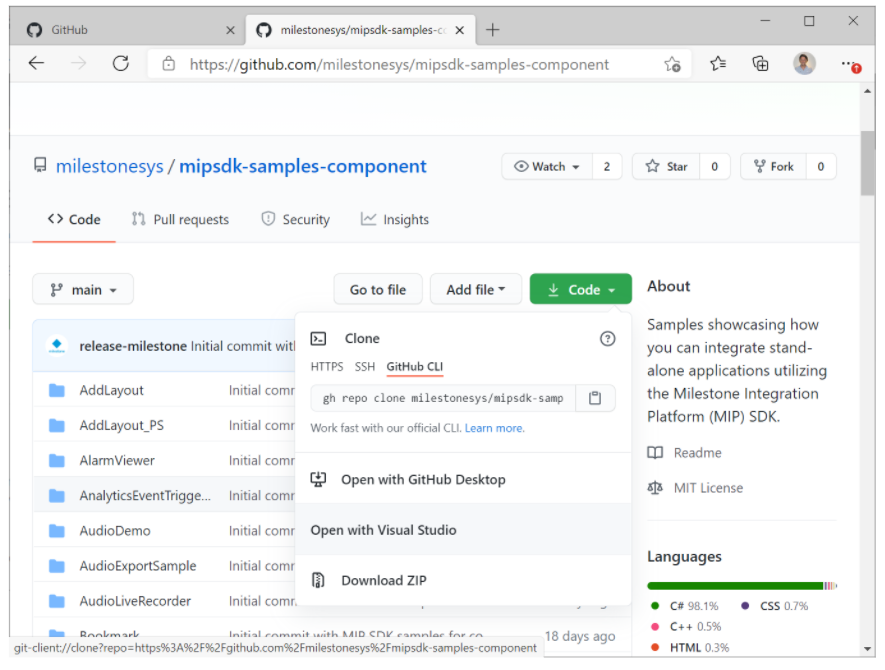Open the AnalyticsEventTrigge... folder
This screenshot has width=885, height=670.
point(145,496)
